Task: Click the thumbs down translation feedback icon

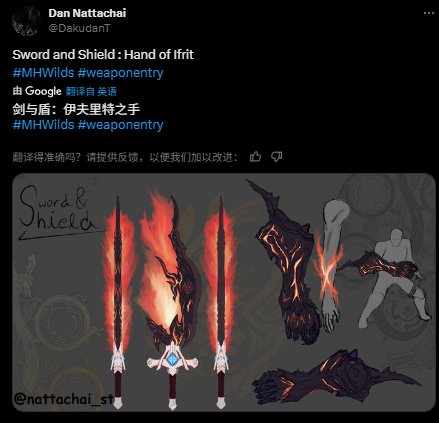Action: click(x=276, y=157)
